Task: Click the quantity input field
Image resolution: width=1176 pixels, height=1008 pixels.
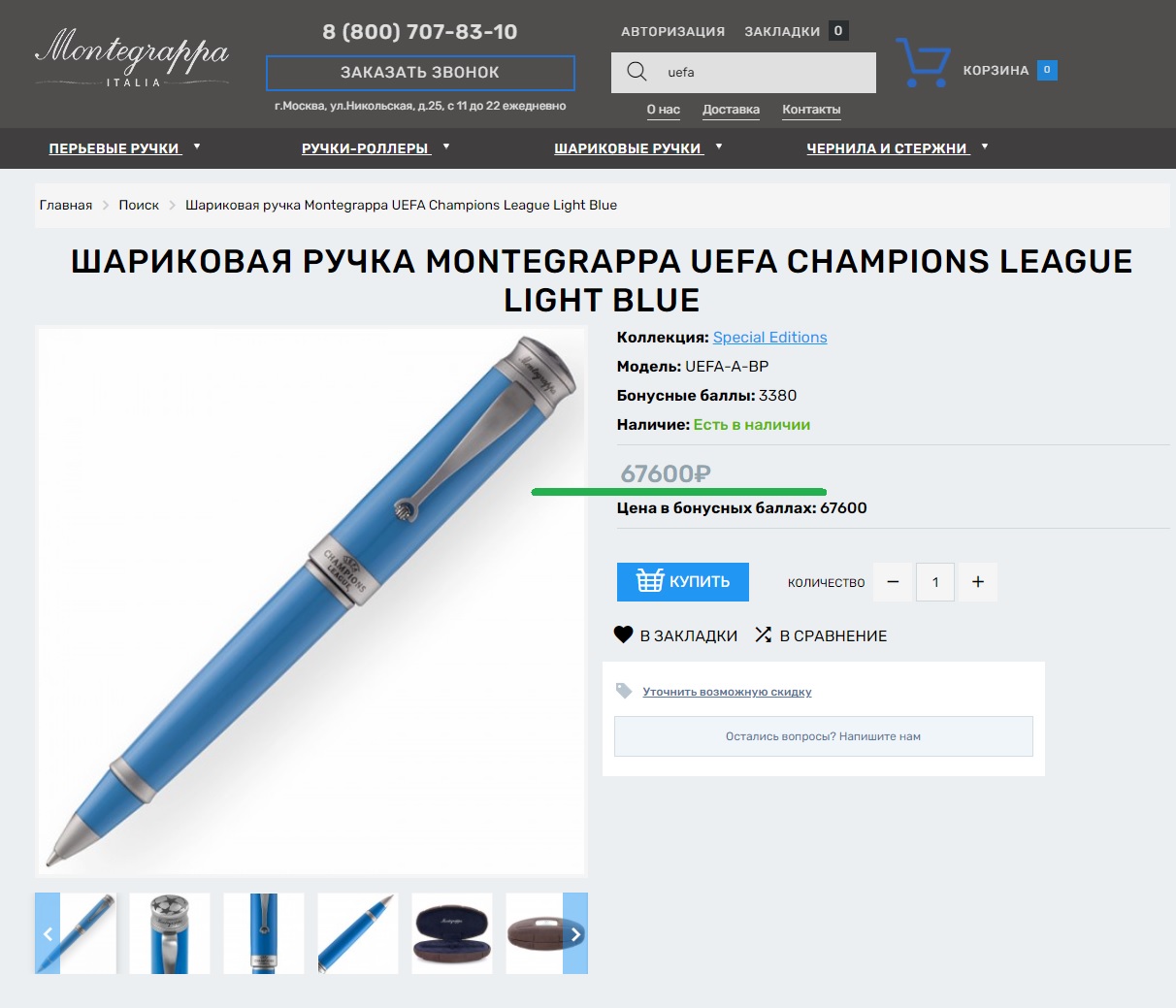Action: pyautogui.click(x=935, y=582)
